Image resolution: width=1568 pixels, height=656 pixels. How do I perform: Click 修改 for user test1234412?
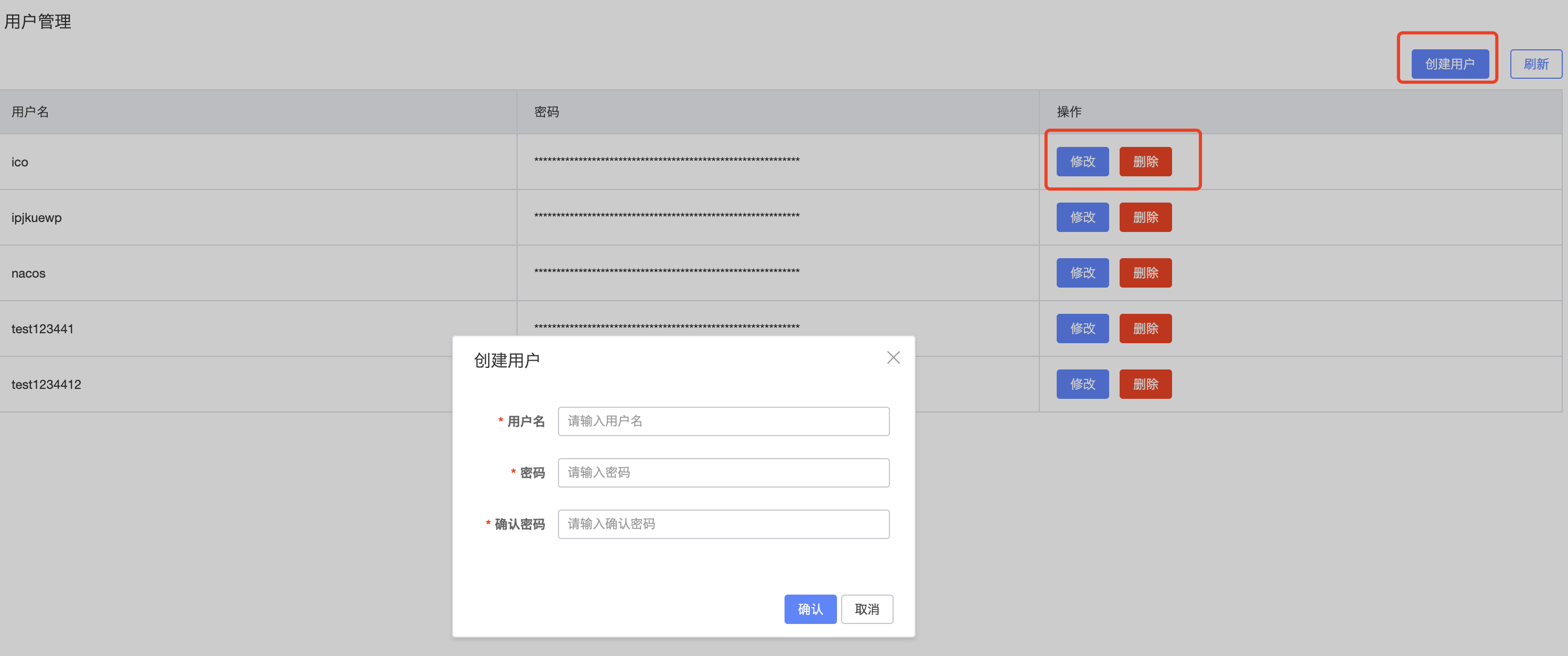1082,384
